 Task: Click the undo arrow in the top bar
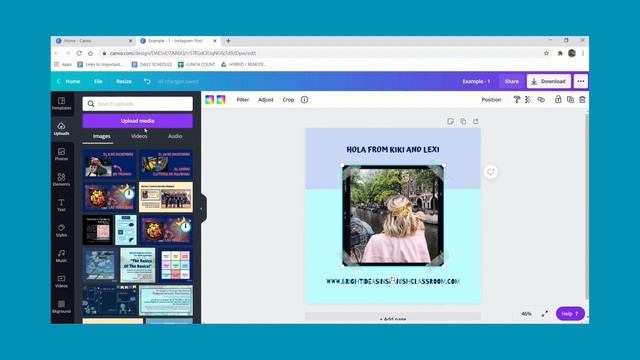click(147, 81)
